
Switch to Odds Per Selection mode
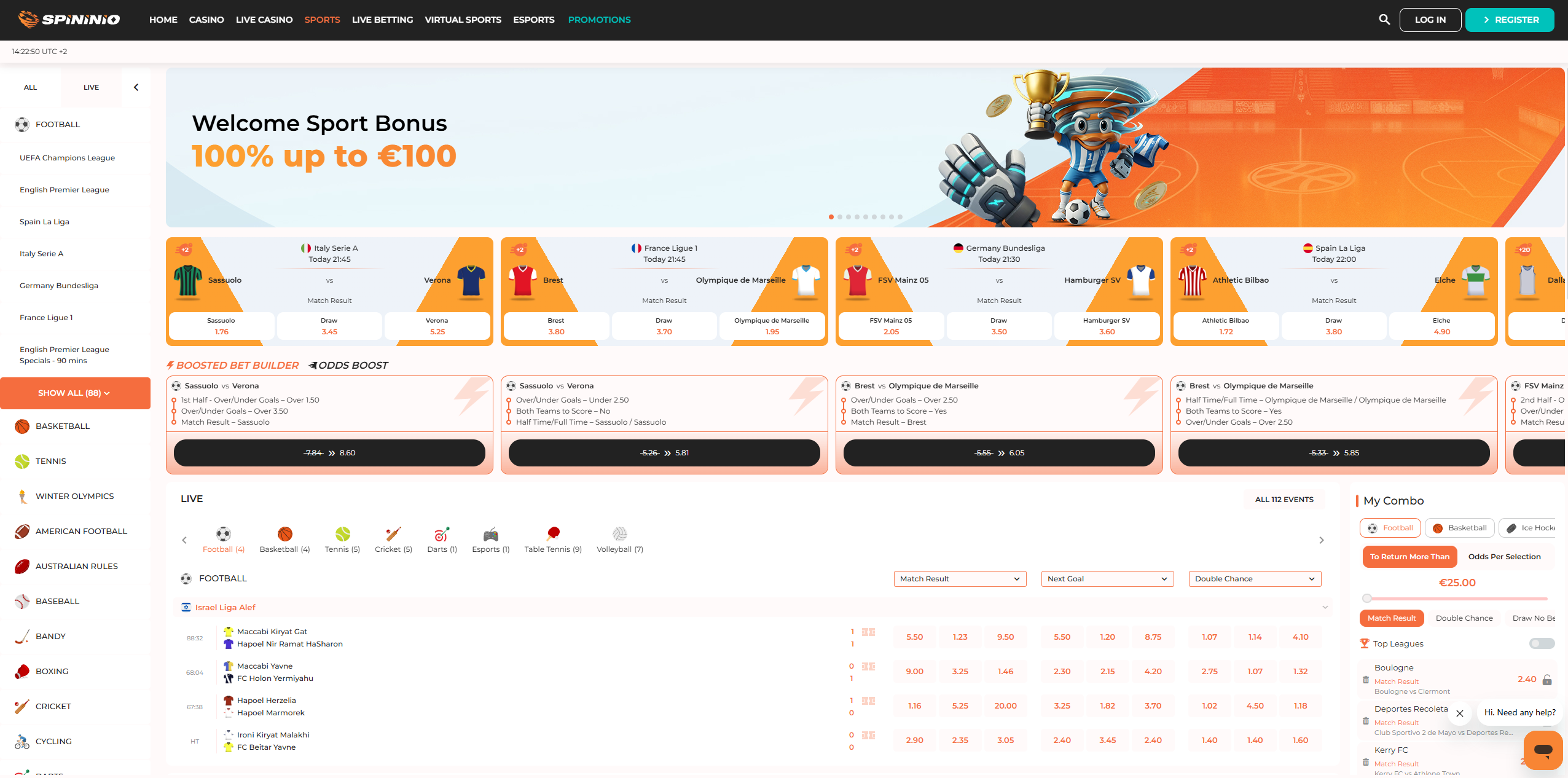[x=1505, y=556]
